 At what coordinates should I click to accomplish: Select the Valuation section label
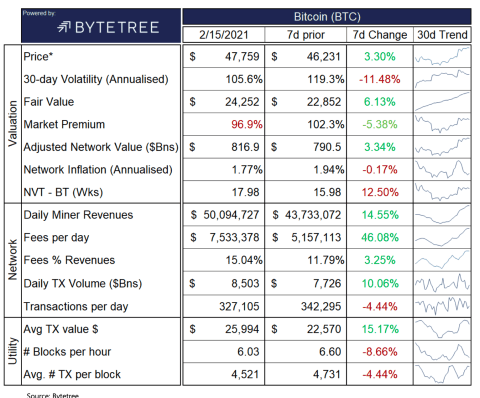[x=12, y=124]
